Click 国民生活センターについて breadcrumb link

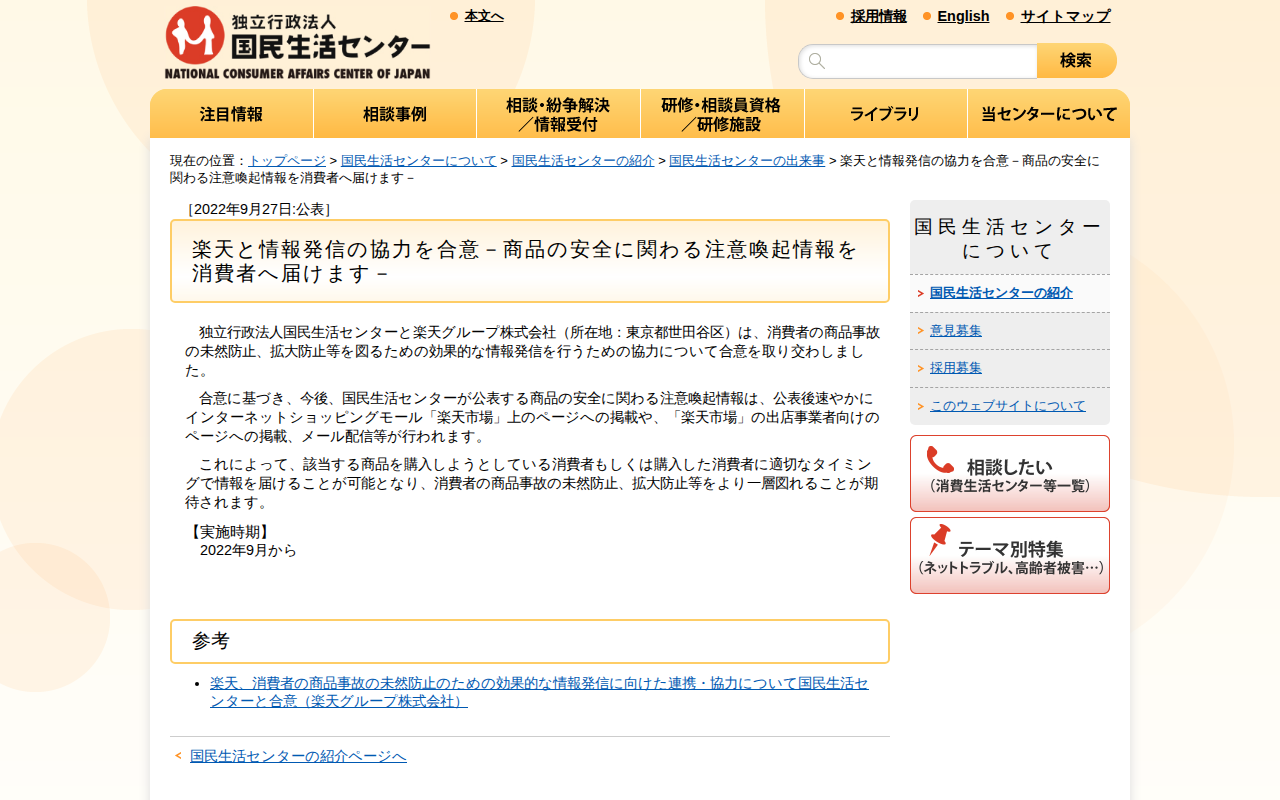[x=419, y=161]
